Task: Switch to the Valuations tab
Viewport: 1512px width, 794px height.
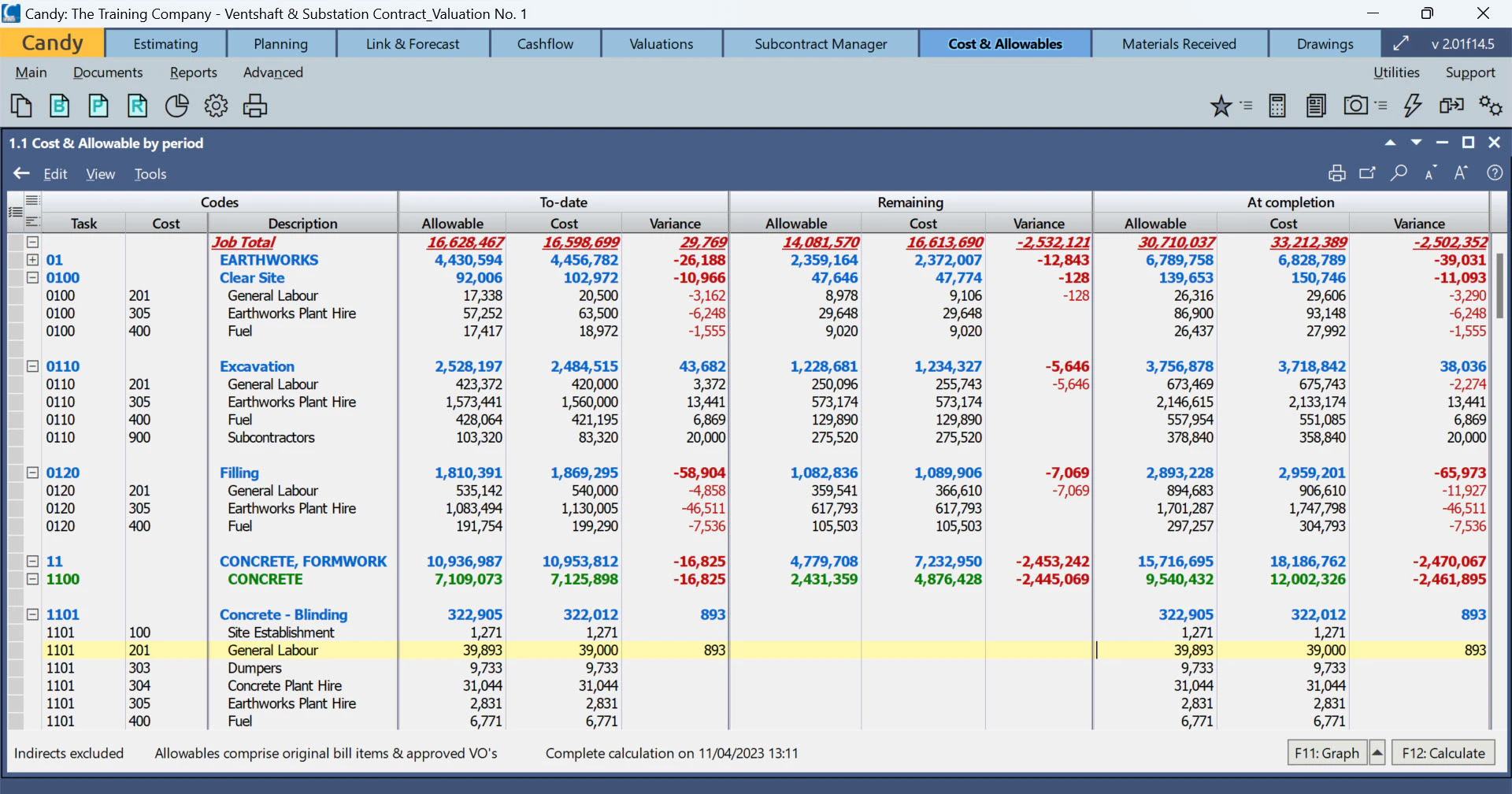Action: pyautogui.click(x=661, y=44)
